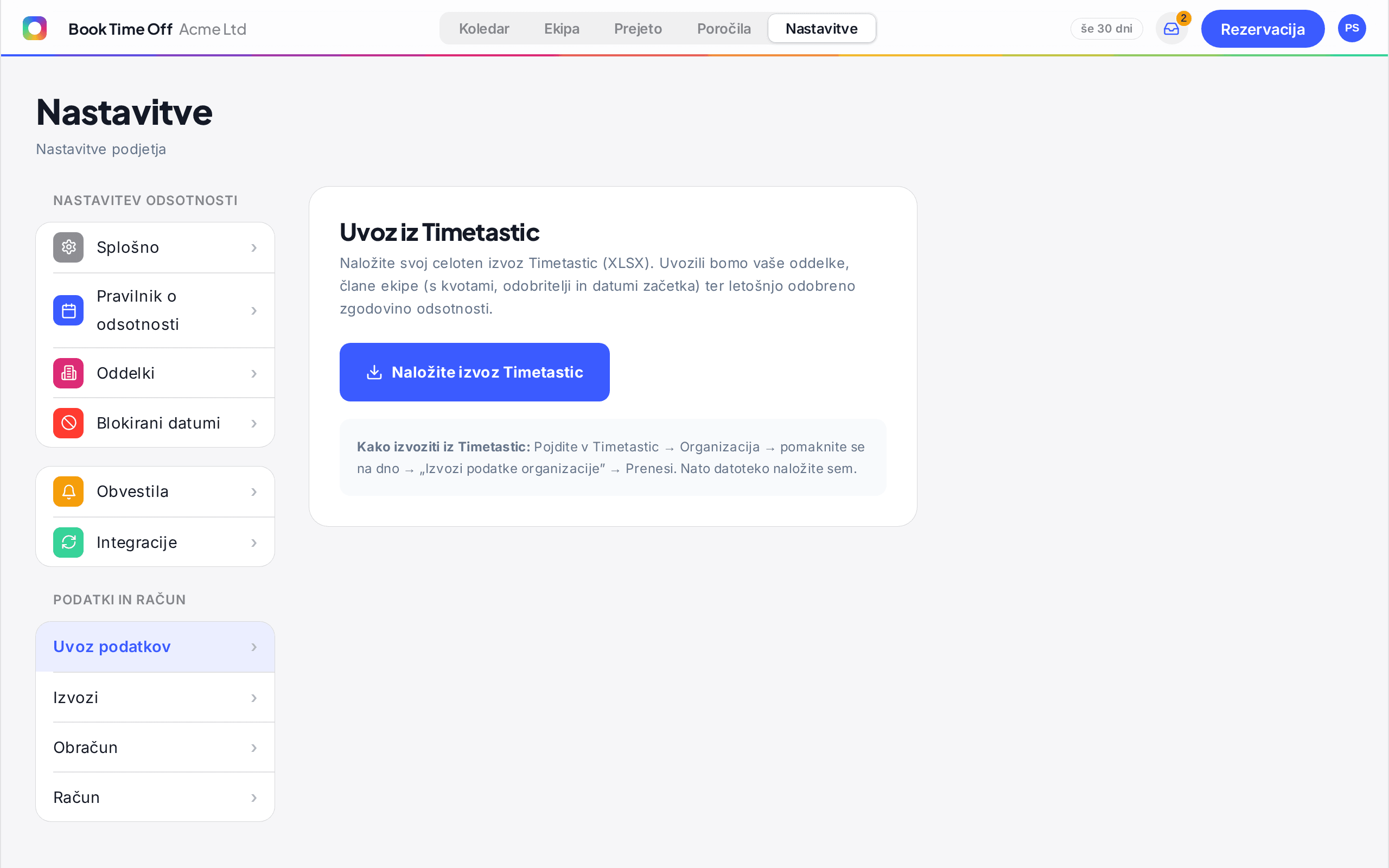
Task: Expand the Obračun row chevron
Action: pos(254,748)
